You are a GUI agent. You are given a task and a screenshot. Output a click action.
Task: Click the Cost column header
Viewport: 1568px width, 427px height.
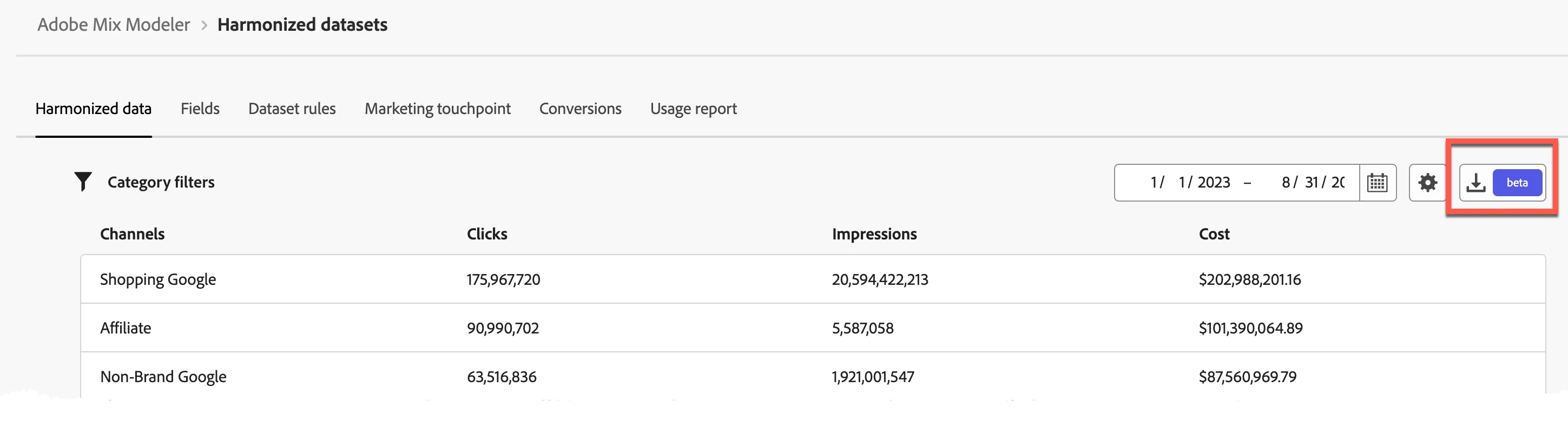tap(1214, 233)
